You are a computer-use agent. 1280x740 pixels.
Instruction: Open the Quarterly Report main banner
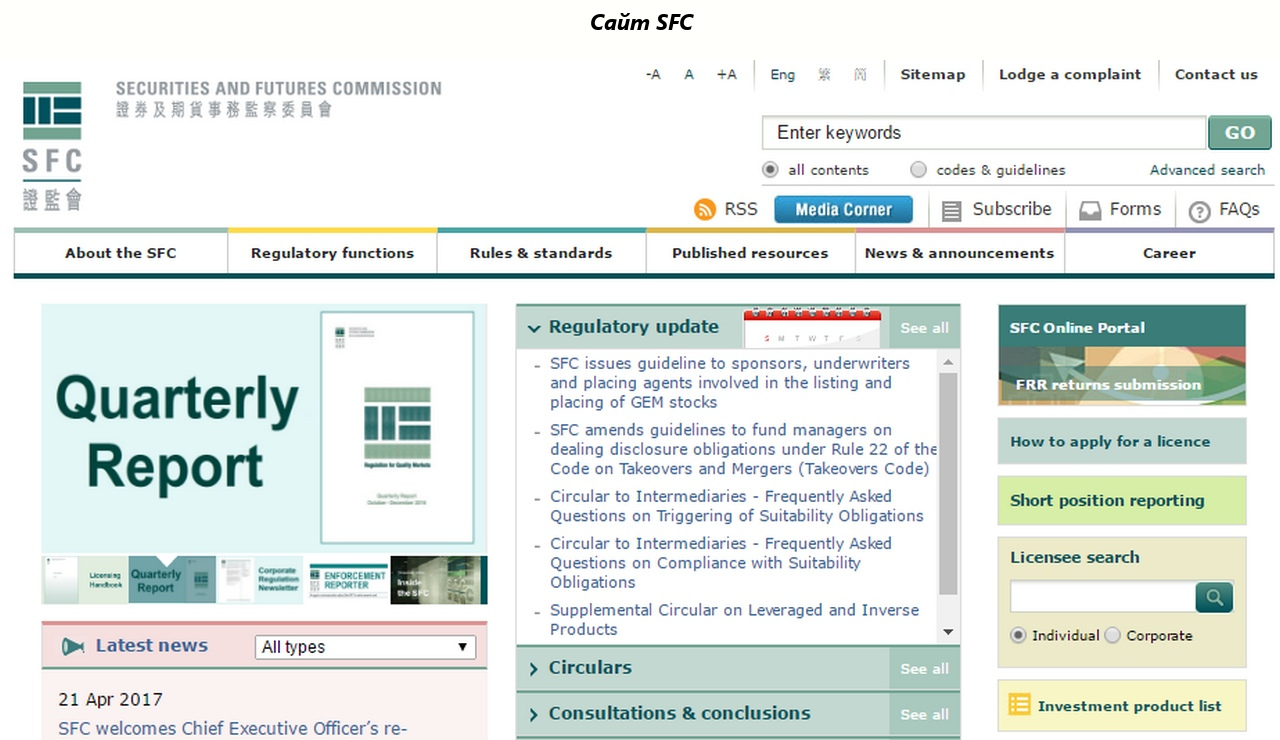[x=264, y=428]
